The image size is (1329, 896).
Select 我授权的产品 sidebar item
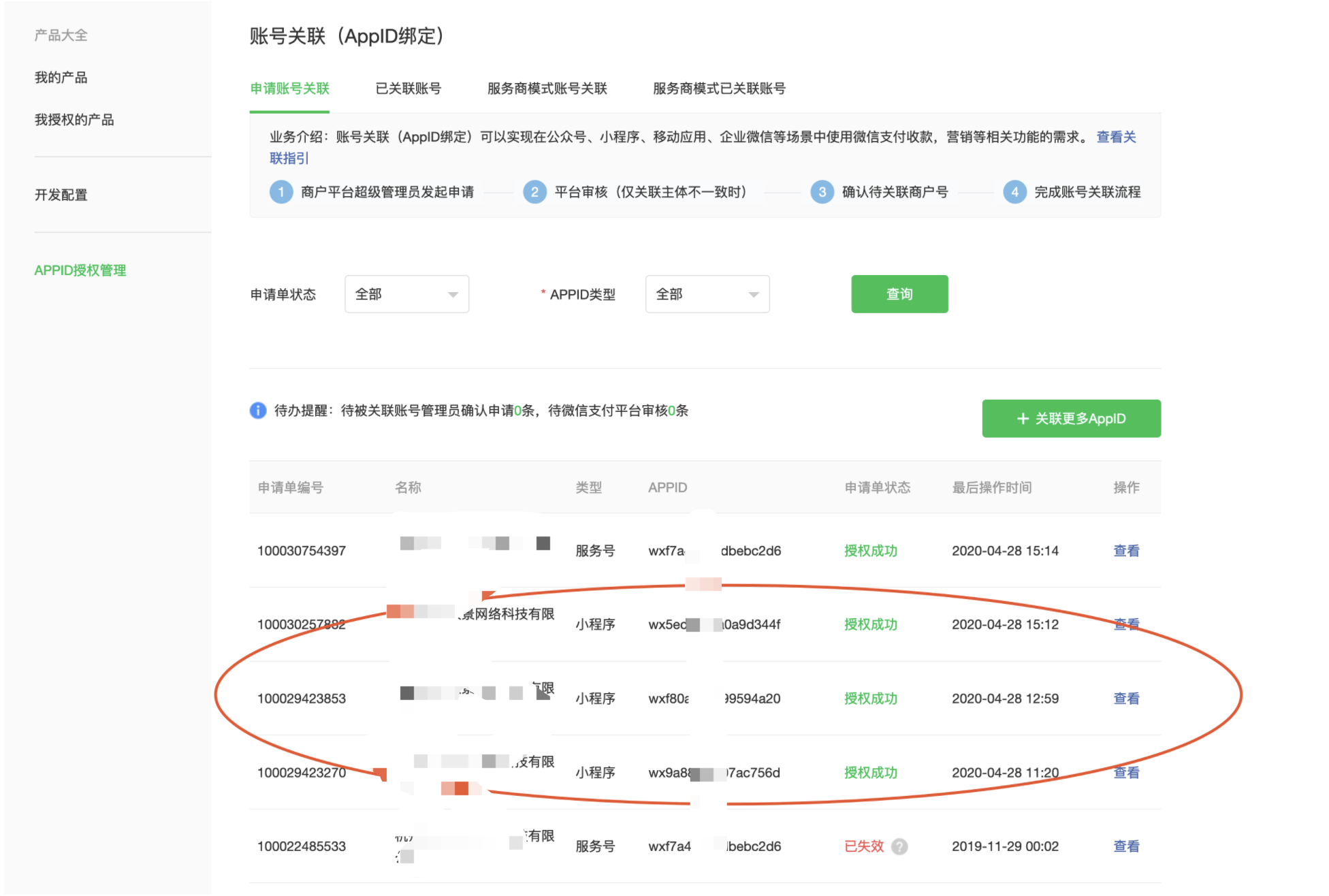[x=74, y=120]
